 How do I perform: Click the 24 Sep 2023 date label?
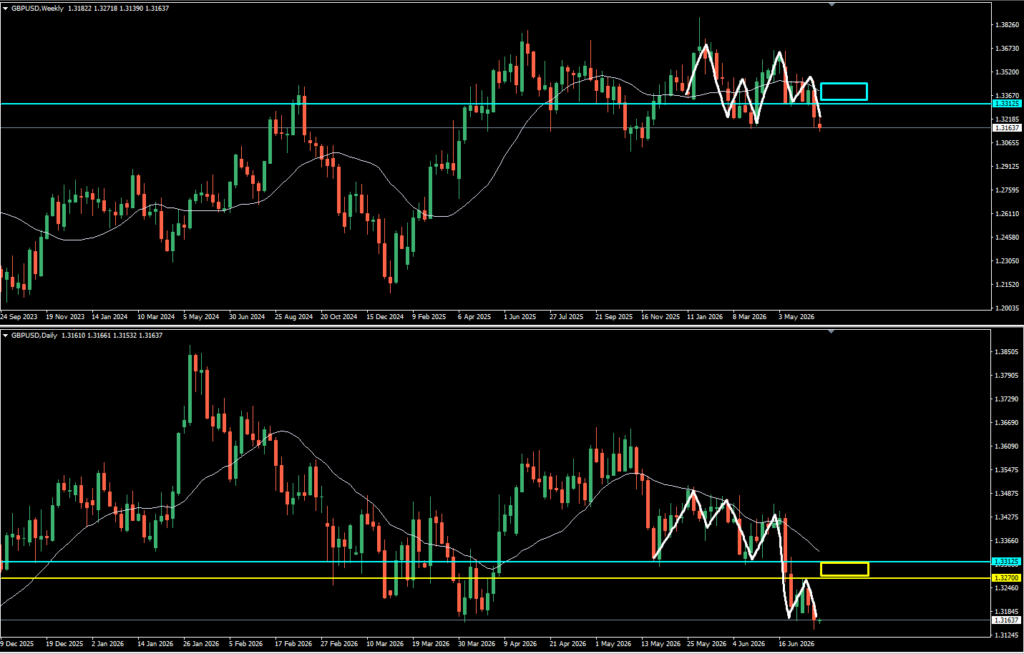coord(20,316)
